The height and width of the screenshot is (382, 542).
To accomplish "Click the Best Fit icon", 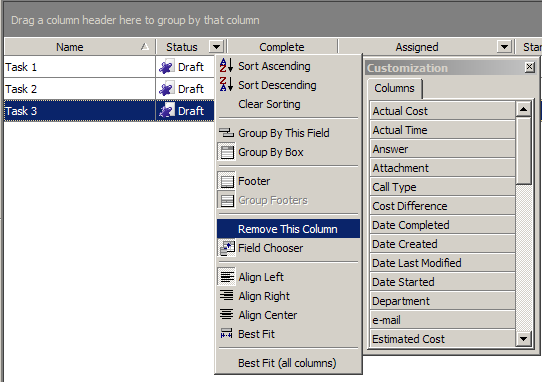I will tap(226, 334).
